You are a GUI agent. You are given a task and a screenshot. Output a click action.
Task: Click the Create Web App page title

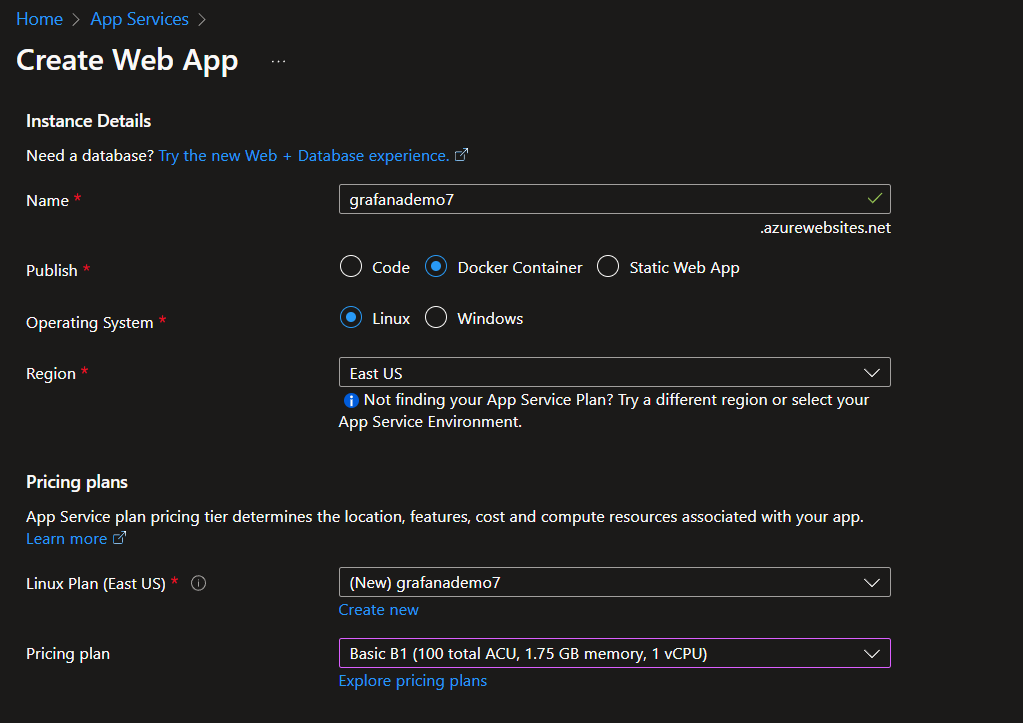127,60
